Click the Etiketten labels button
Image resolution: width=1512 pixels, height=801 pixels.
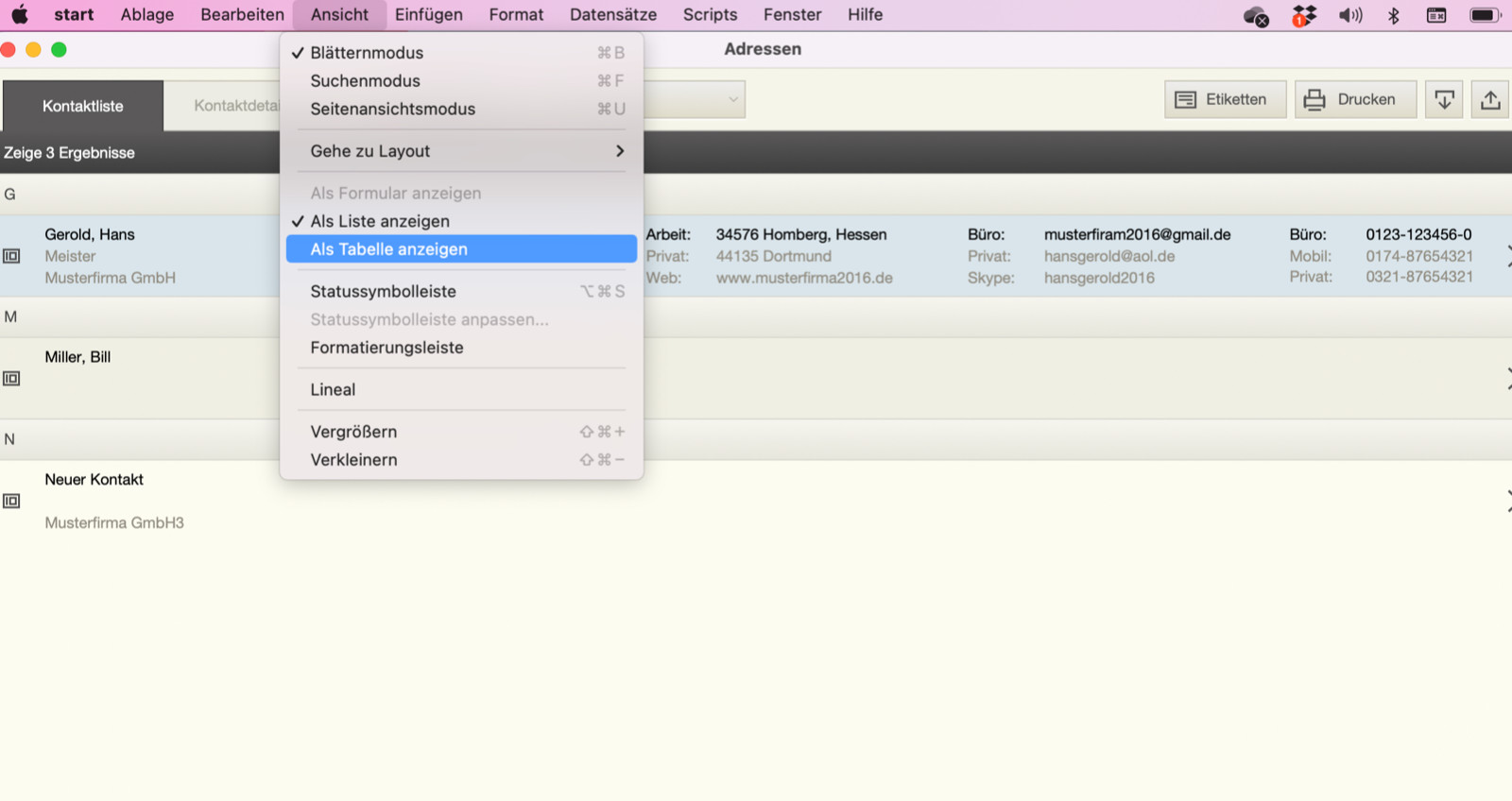click(x=1226, y=99)
